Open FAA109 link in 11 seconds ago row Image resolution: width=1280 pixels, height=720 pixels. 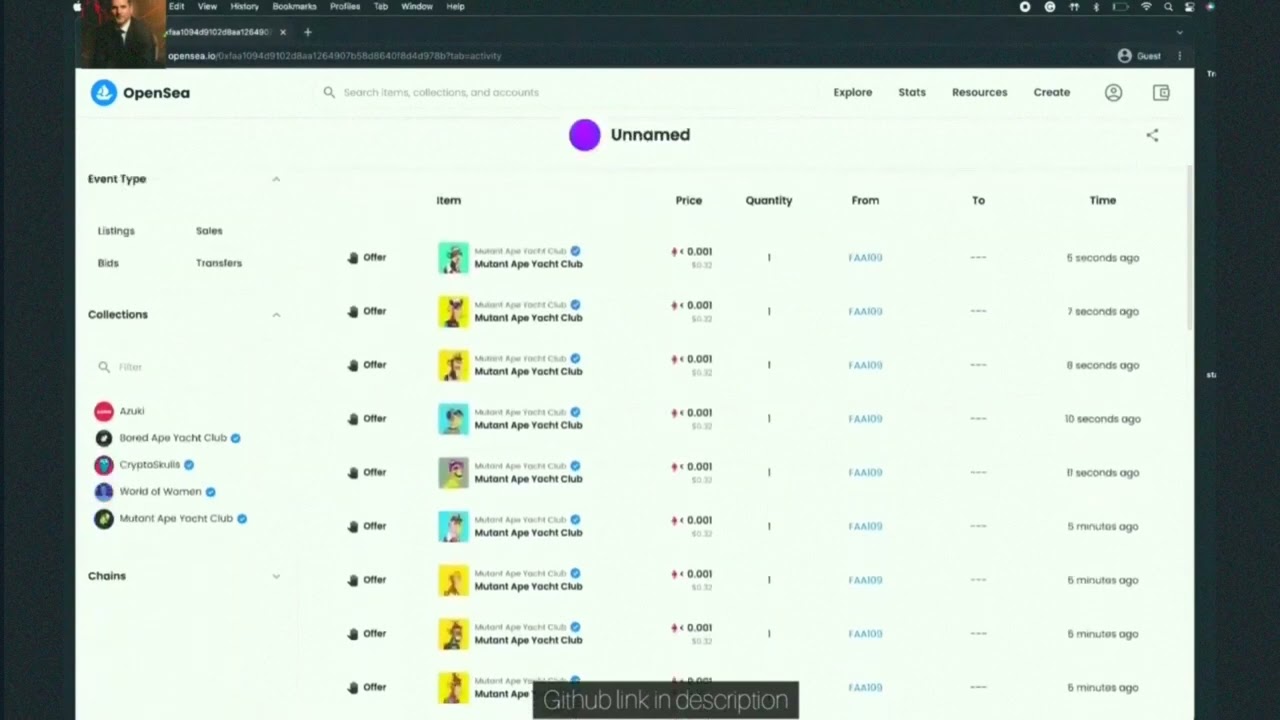point(865,473)
